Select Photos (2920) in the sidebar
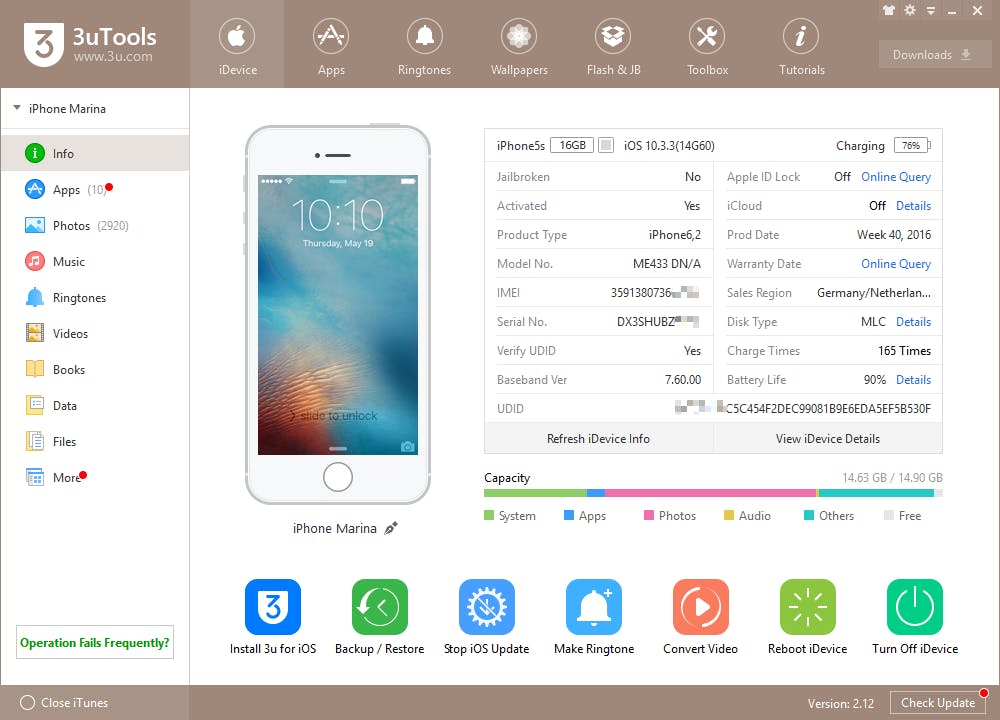Image resolution: width=1000 pixels, height=720 pixels. click(x=95, y=226)
